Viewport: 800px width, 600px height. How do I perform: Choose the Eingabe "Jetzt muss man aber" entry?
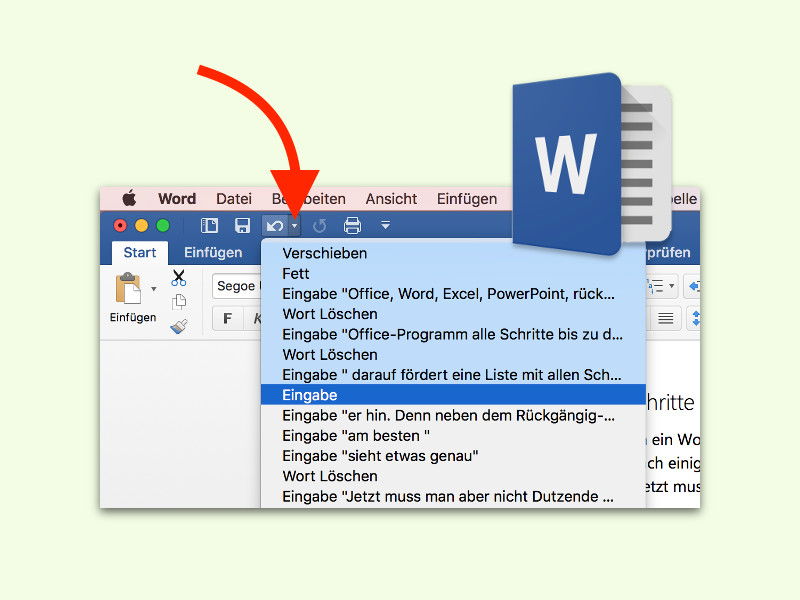click(453, 496)
